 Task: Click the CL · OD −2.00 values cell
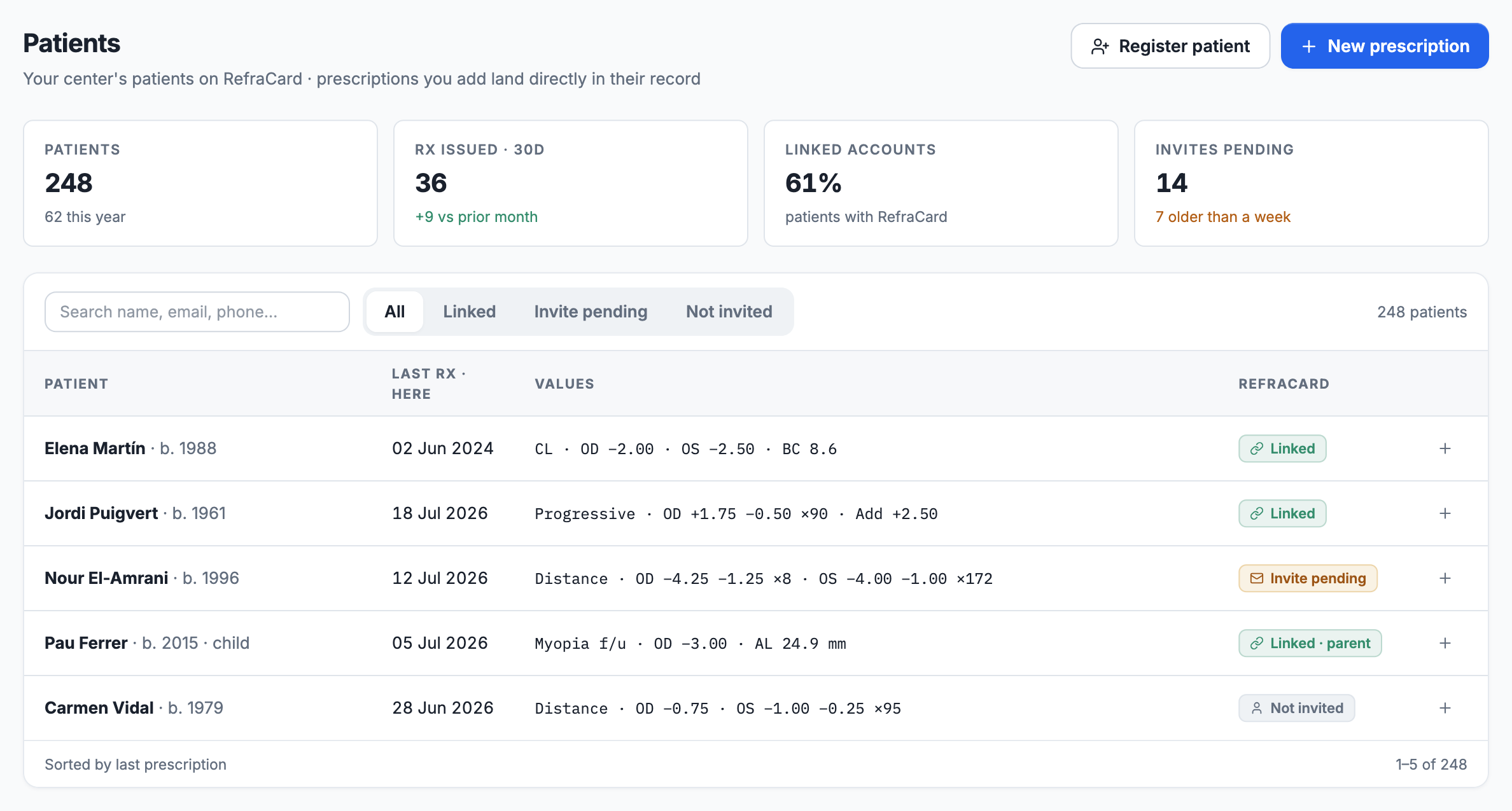tap(686, 449)
